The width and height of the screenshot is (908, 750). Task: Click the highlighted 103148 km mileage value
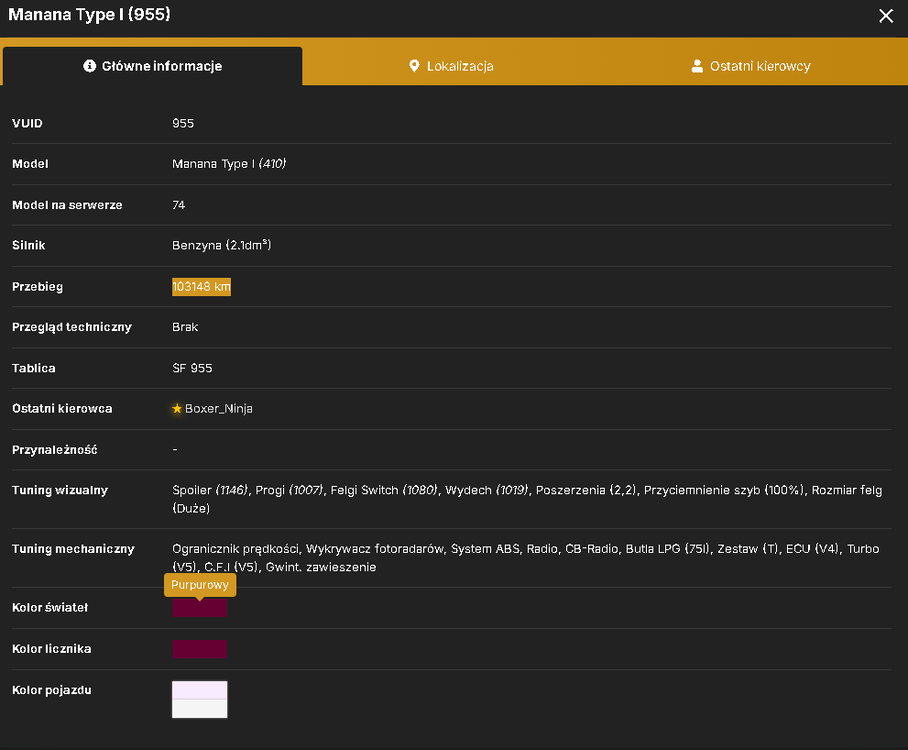click(201, 287)
